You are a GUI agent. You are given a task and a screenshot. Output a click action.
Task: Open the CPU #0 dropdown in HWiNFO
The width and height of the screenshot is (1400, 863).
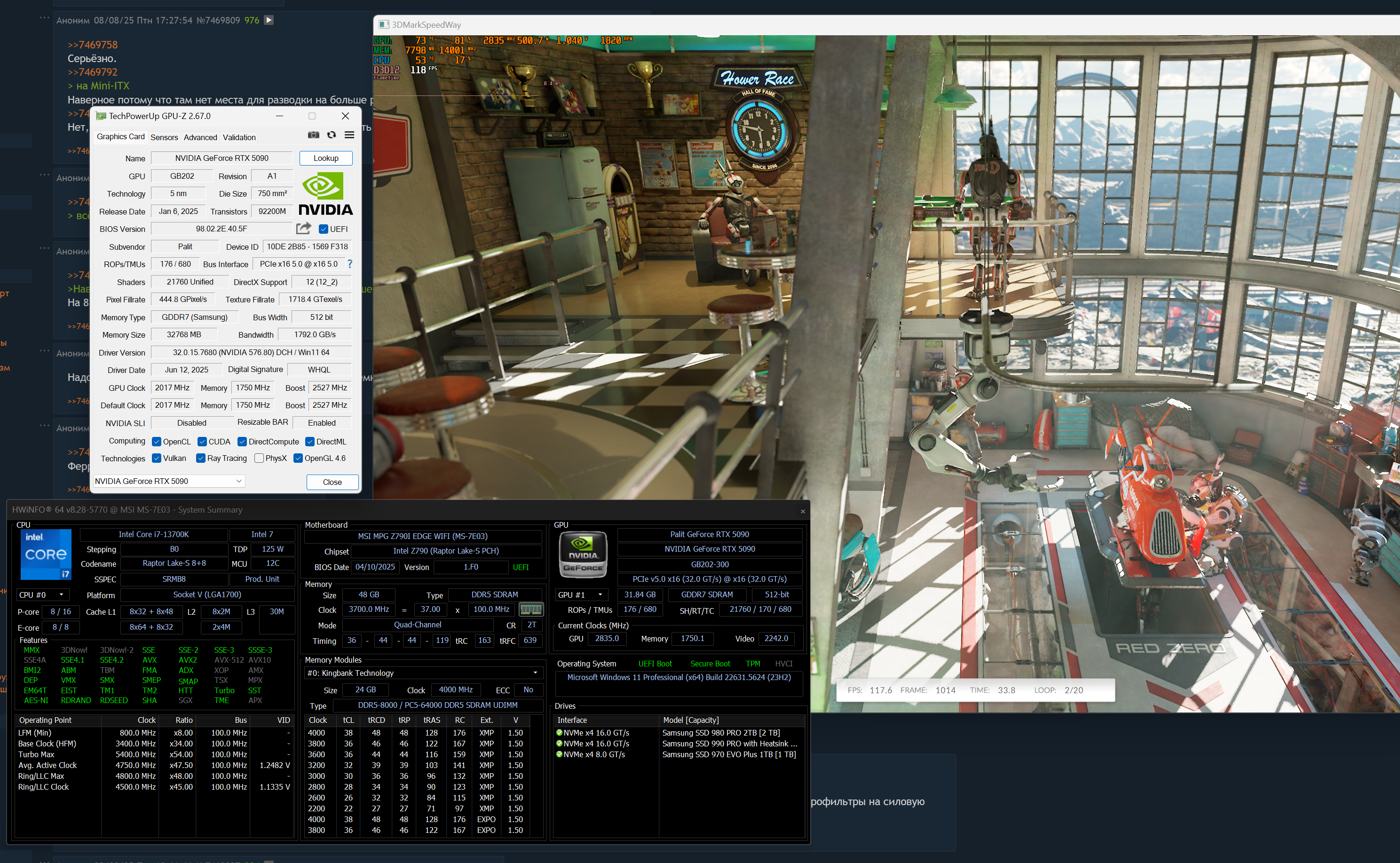coord(43,595)
